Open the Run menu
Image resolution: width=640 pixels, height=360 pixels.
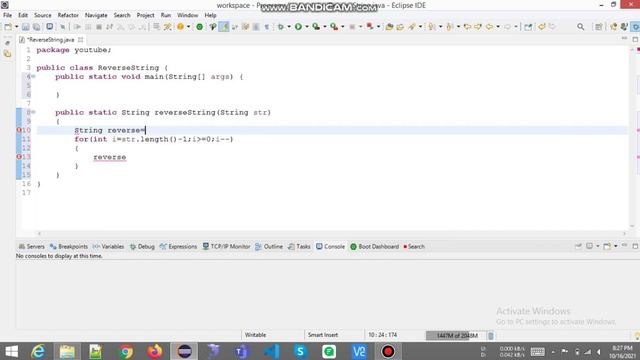pos(166,15)
